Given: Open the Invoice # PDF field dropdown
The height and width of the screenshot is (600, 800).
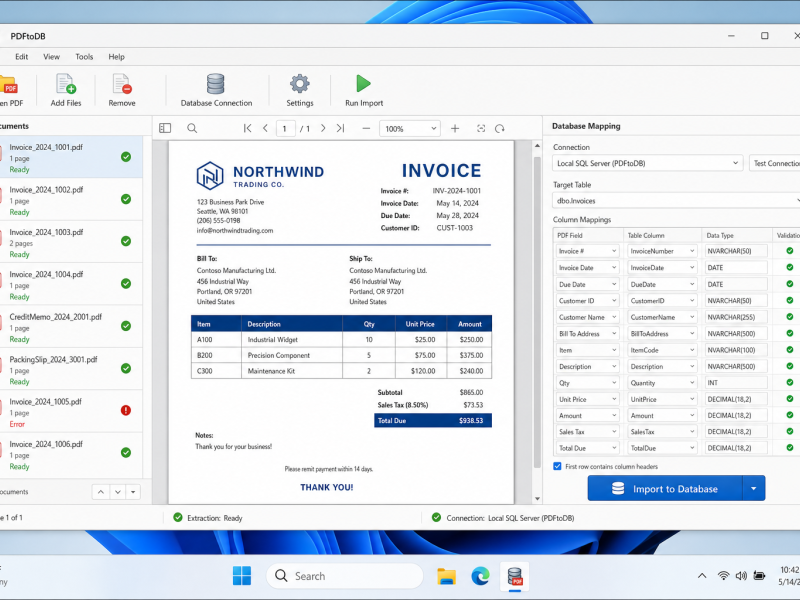Looking at the screenshot, I should click(x=587, y=251).
